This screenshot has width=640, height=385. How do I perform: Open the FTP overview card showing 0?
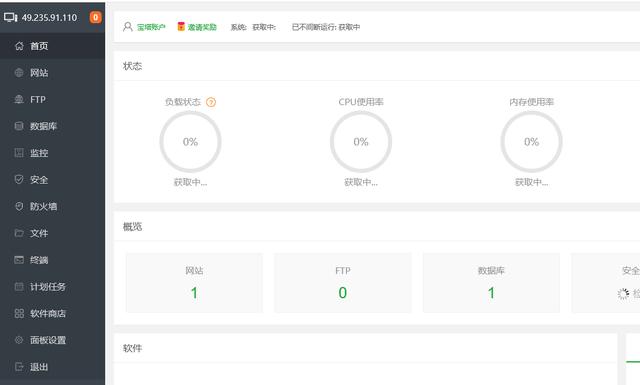tap(343, 283)
